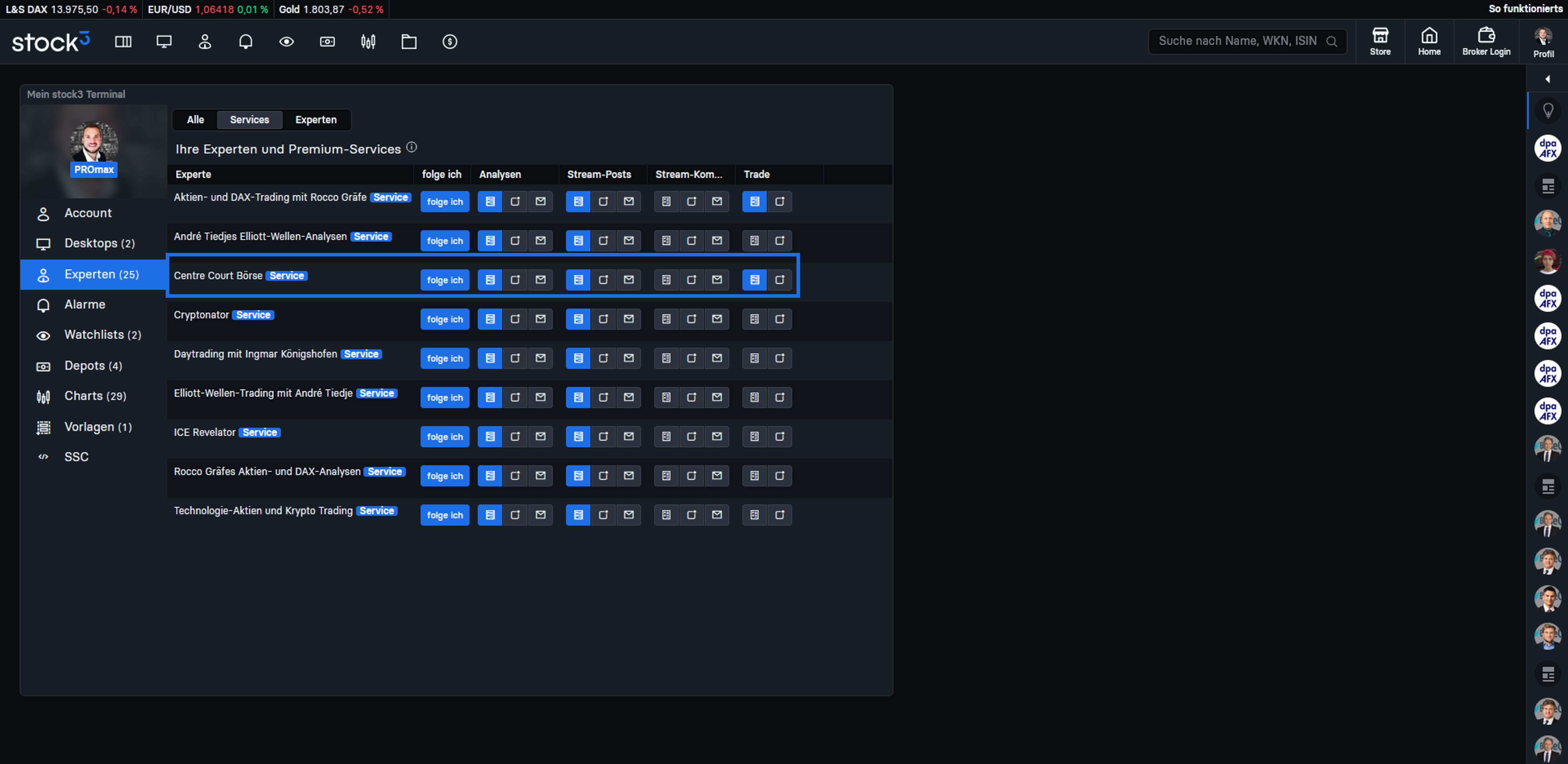Image resolution: width=1568 pixels, height=764 pixels.
Task: Open Broker Login wallet icon
Action: click(x=1486, y=41)
